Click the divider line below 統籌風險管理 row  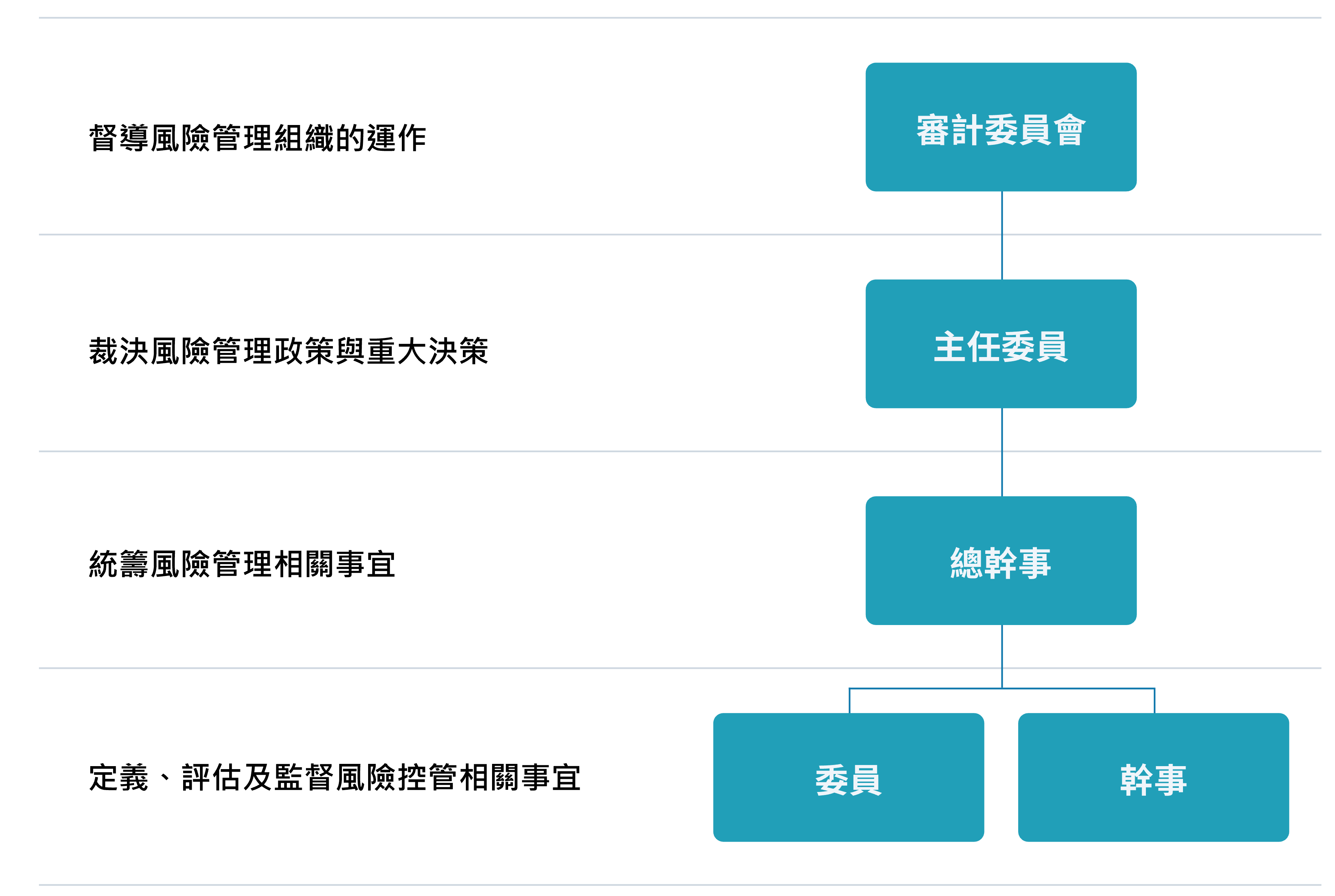[x=680, y=668]
